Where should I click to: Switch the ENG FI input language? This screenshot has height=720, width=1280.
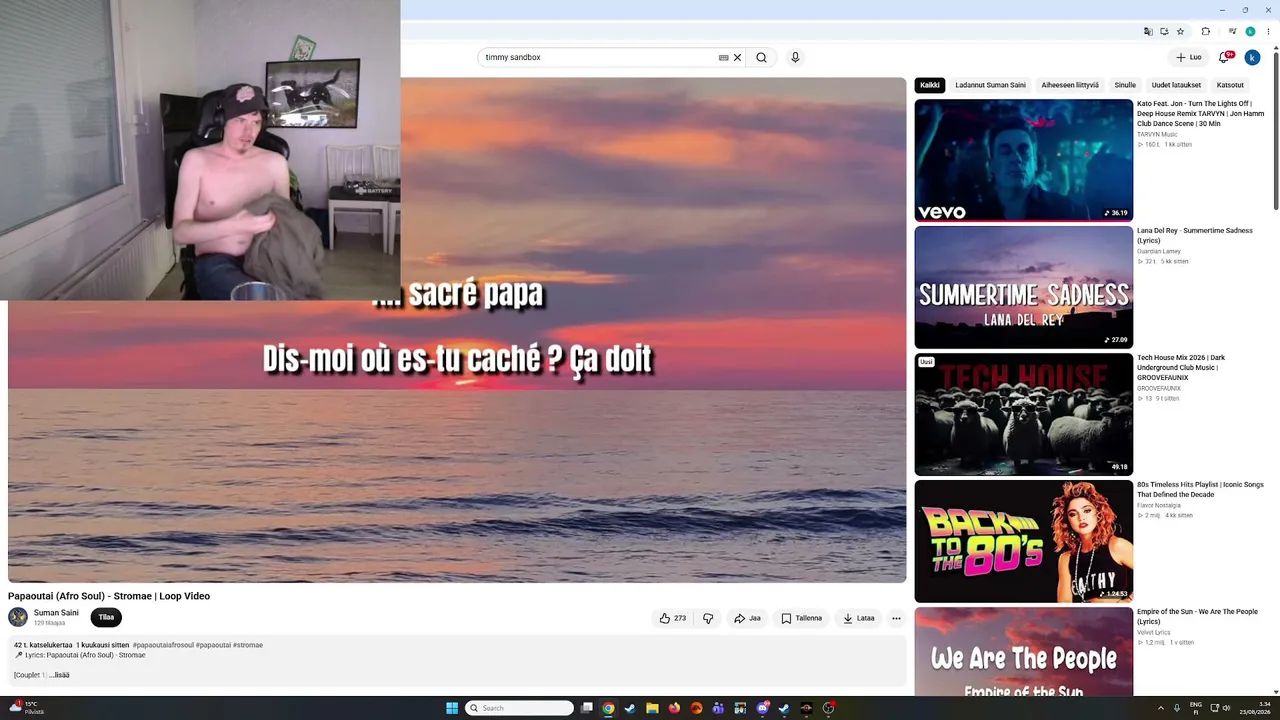1196,708
